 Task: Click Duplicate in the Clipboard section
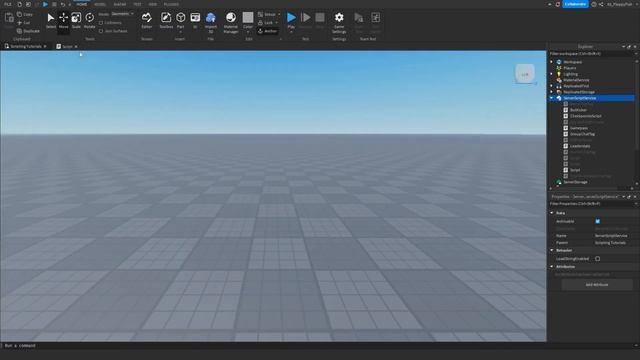point(28,31)
